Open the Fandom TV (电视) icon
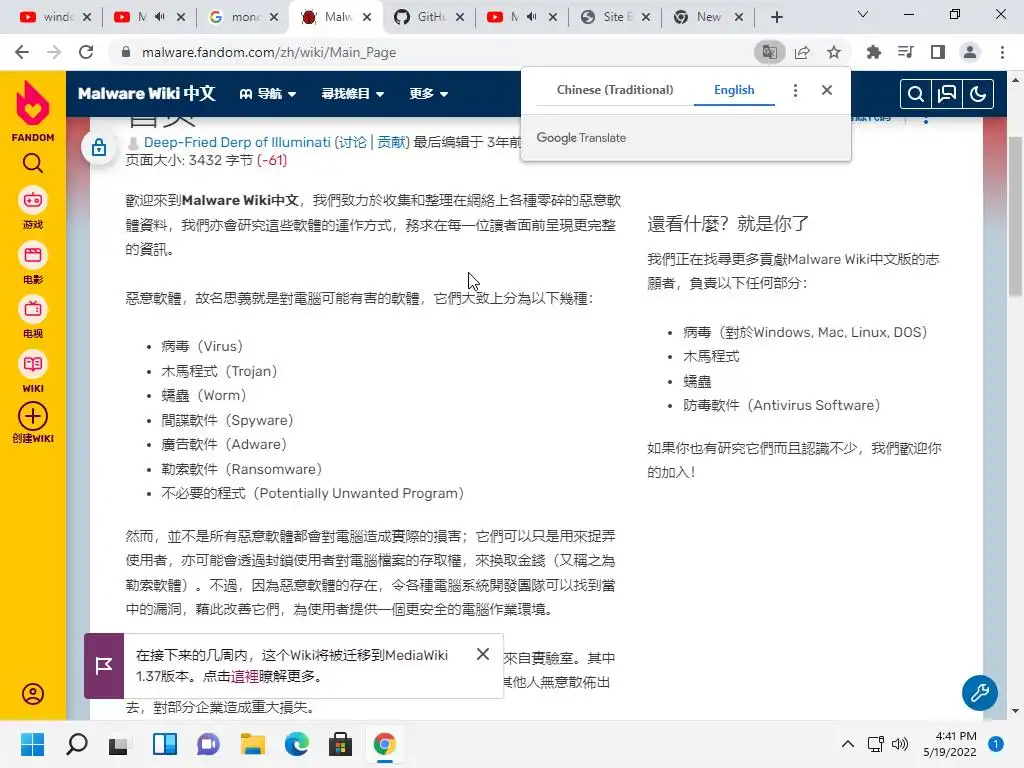 [33, 310]
